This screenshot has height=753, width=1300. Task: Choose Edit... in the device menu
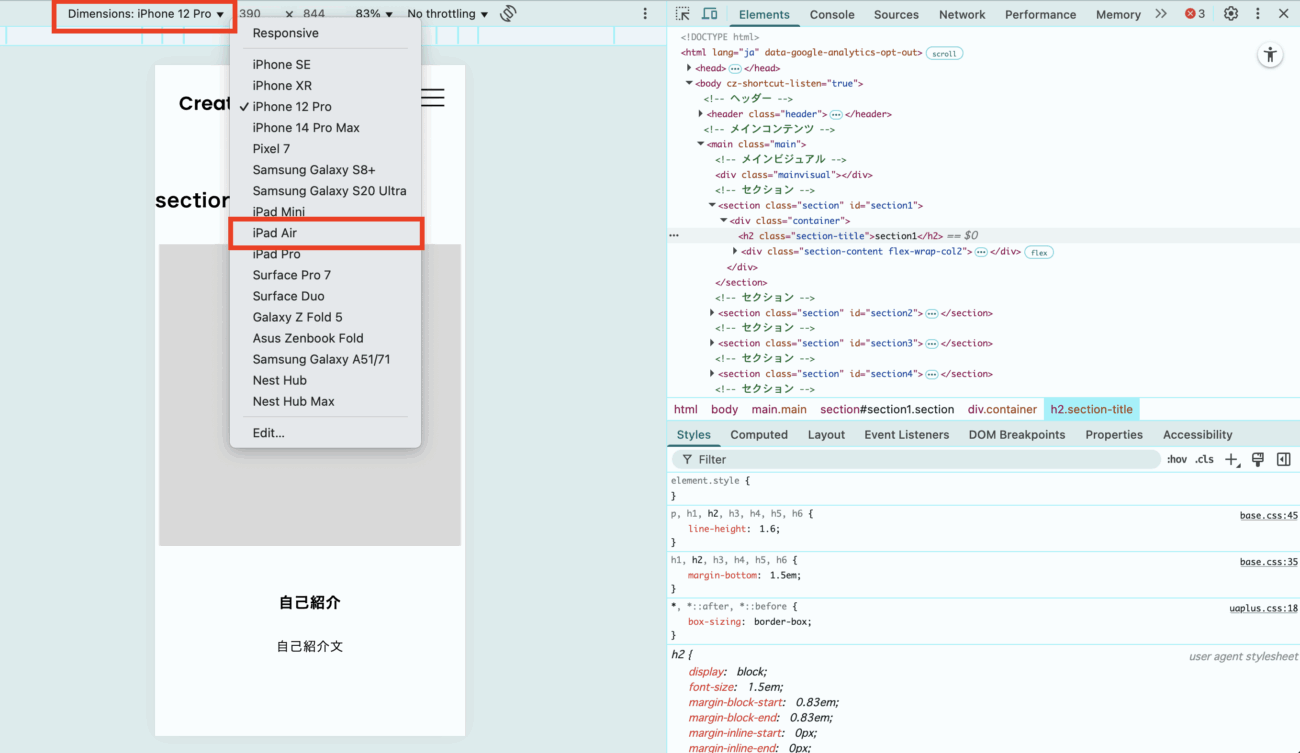pyautogui.click(x=268, y=433)
